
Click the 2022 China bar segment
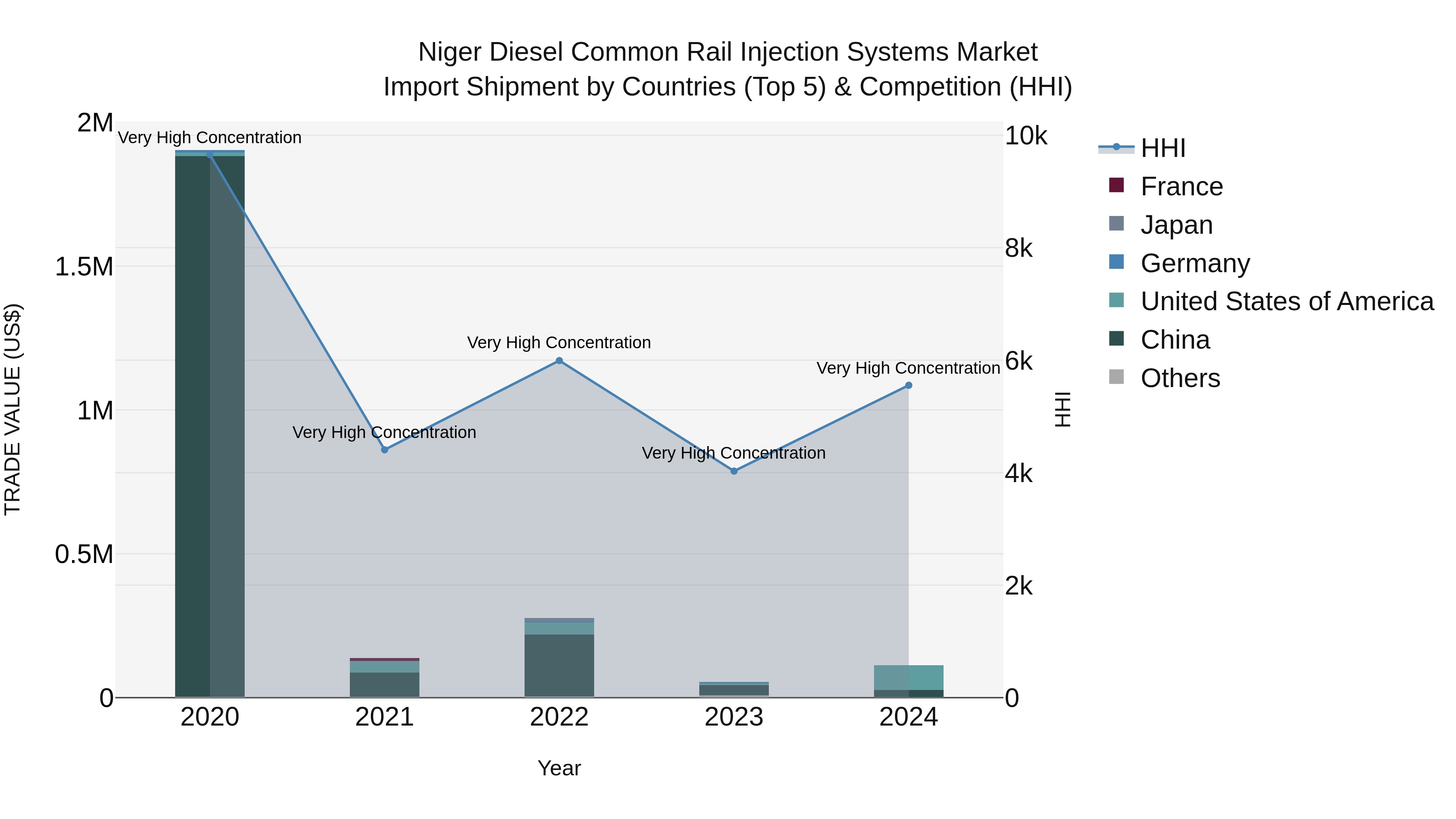(559, 665)
